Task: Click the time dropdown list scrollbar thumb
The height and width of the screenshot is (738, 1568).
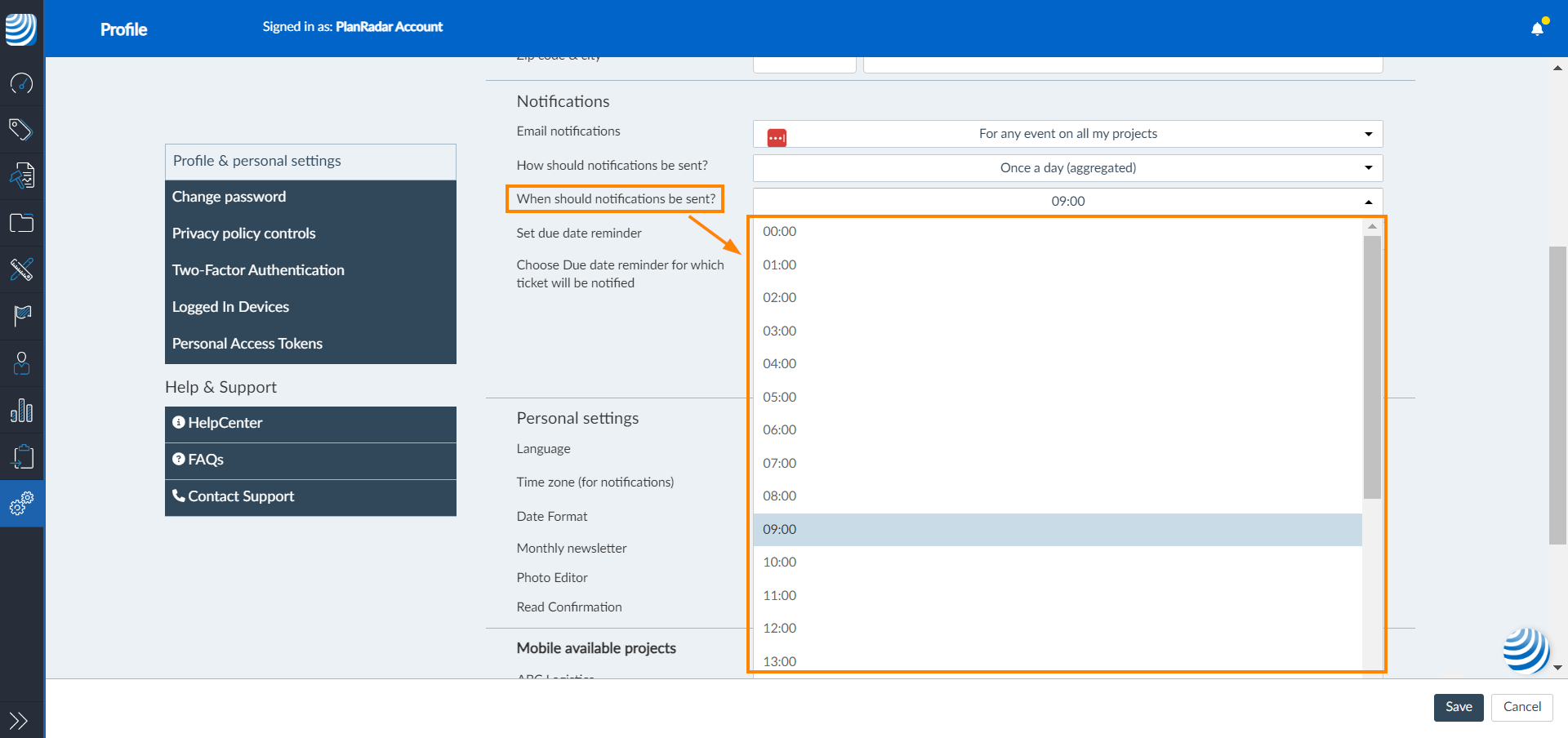Action: pos(1372,367)
